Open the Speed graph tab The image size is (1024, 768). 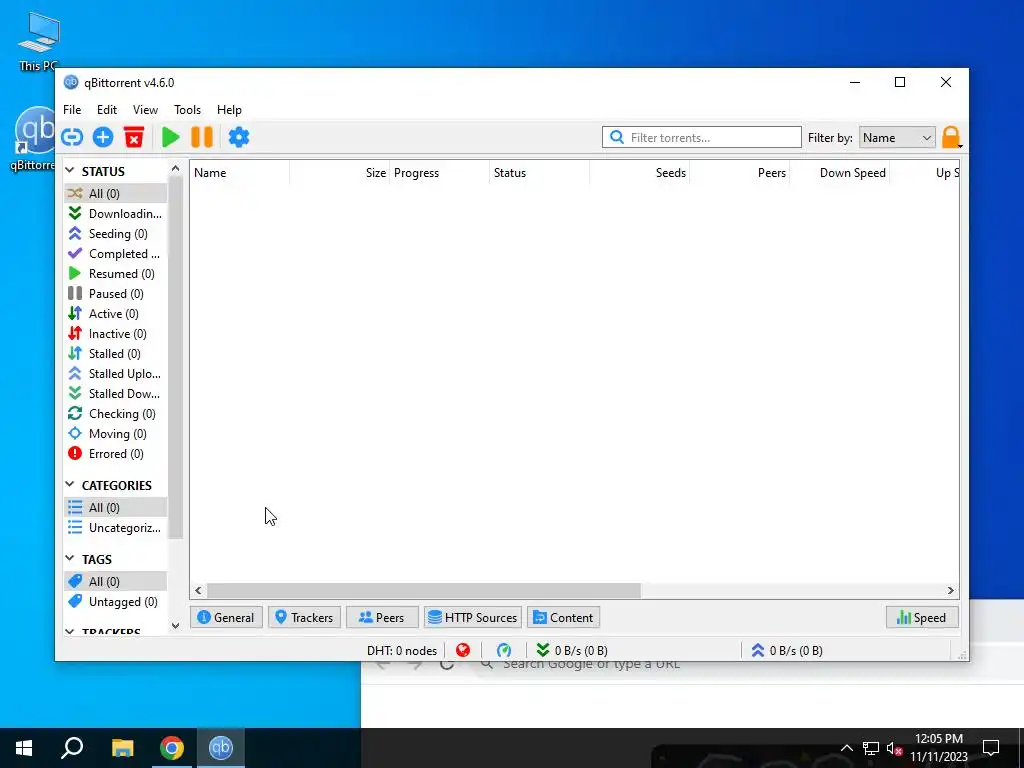point(922,617)
